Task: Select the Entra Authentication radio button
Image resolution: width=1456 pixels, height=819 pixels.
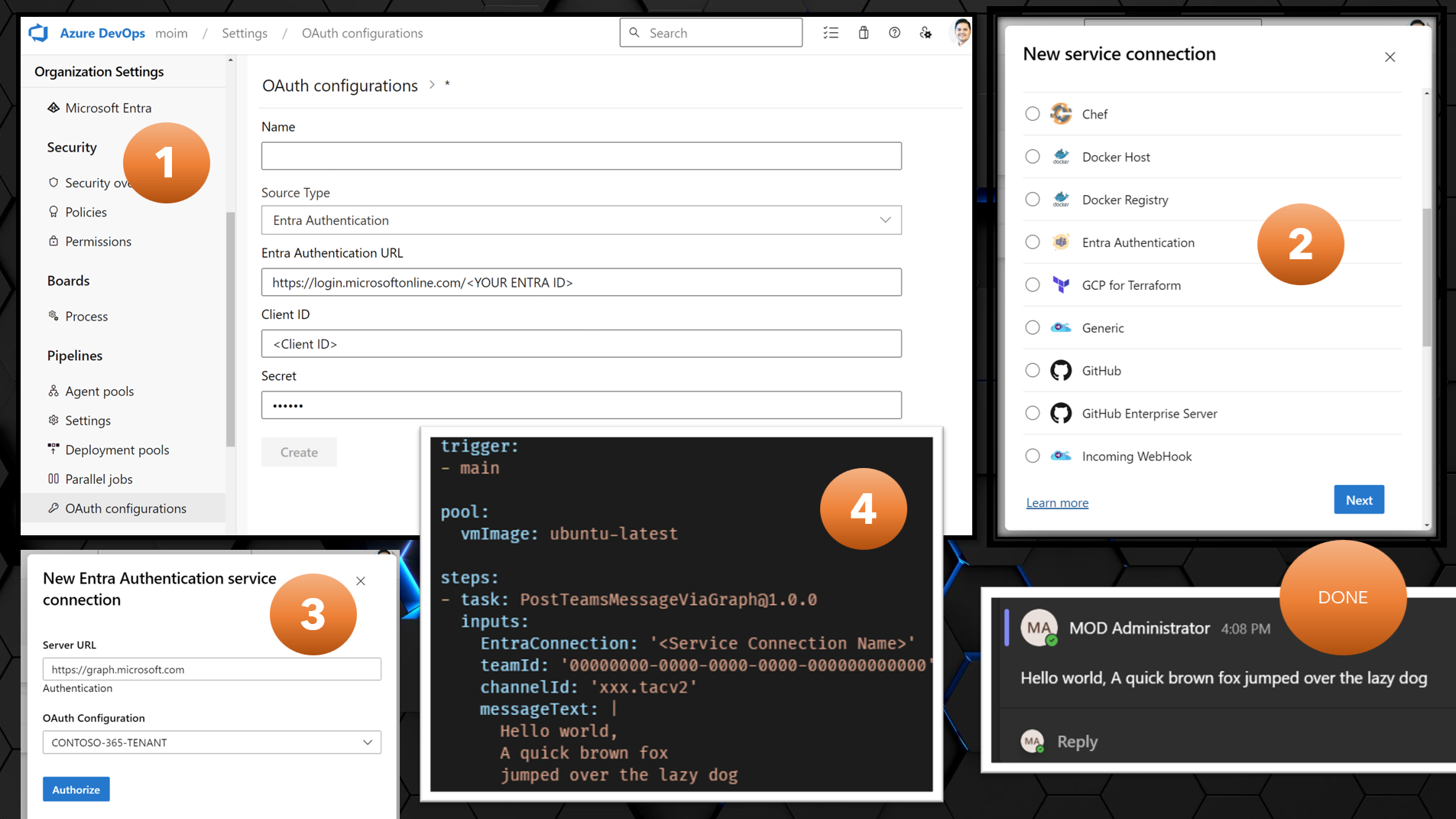Action: point(1033,242)
